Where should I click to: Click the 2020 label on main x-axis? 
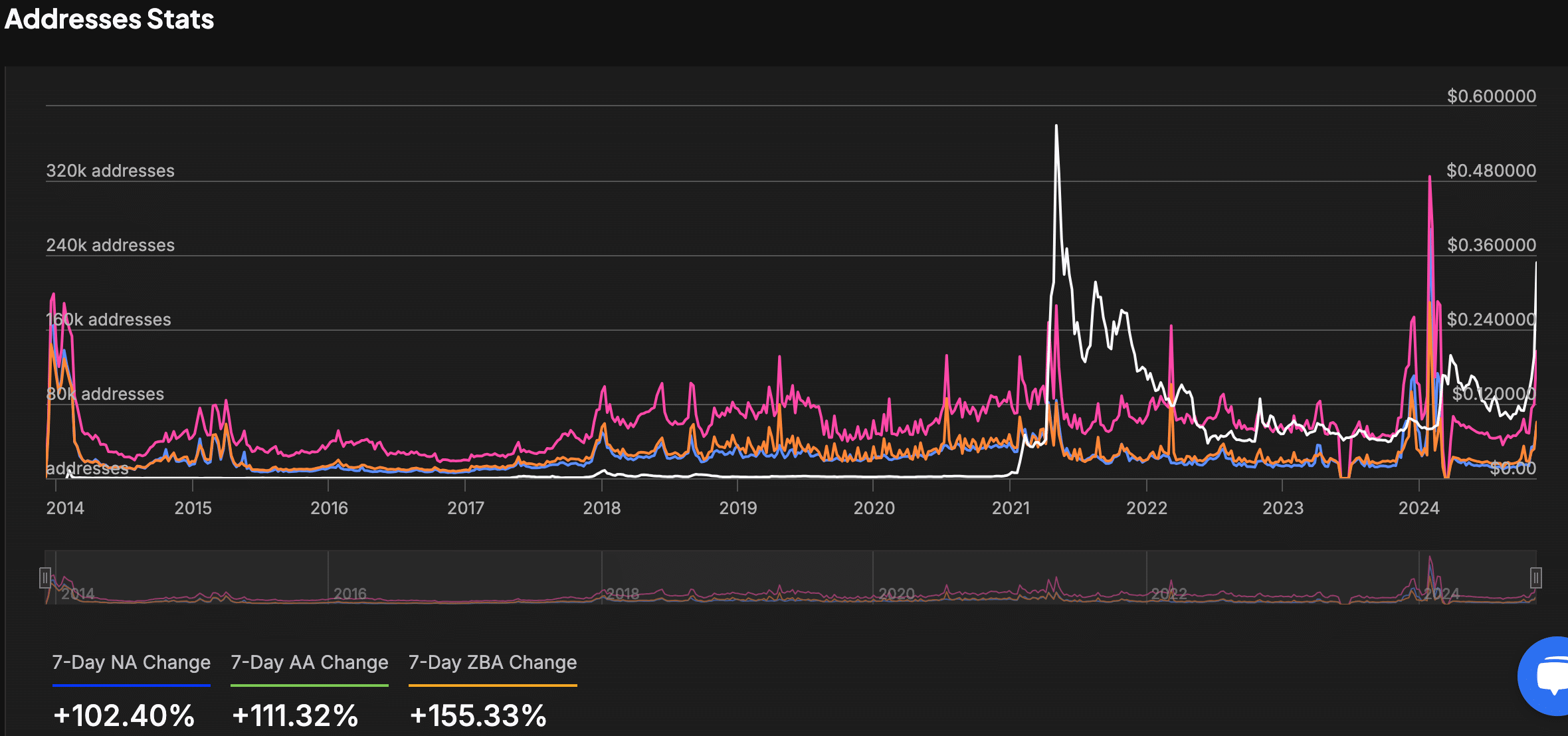[x=874, y=508]
